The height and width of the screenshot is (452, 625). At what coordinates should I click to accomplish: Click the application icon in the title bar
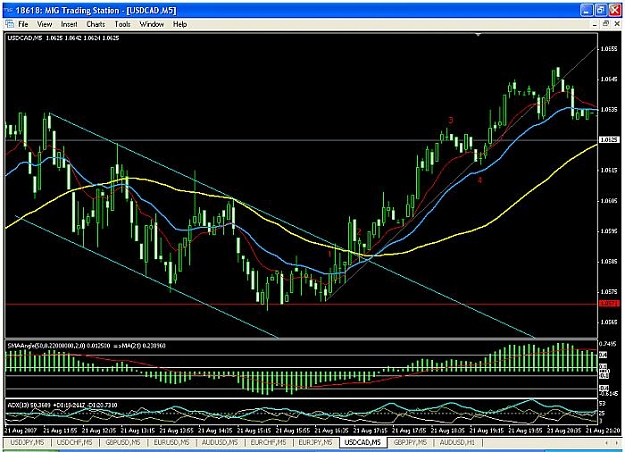coord(9,10)
